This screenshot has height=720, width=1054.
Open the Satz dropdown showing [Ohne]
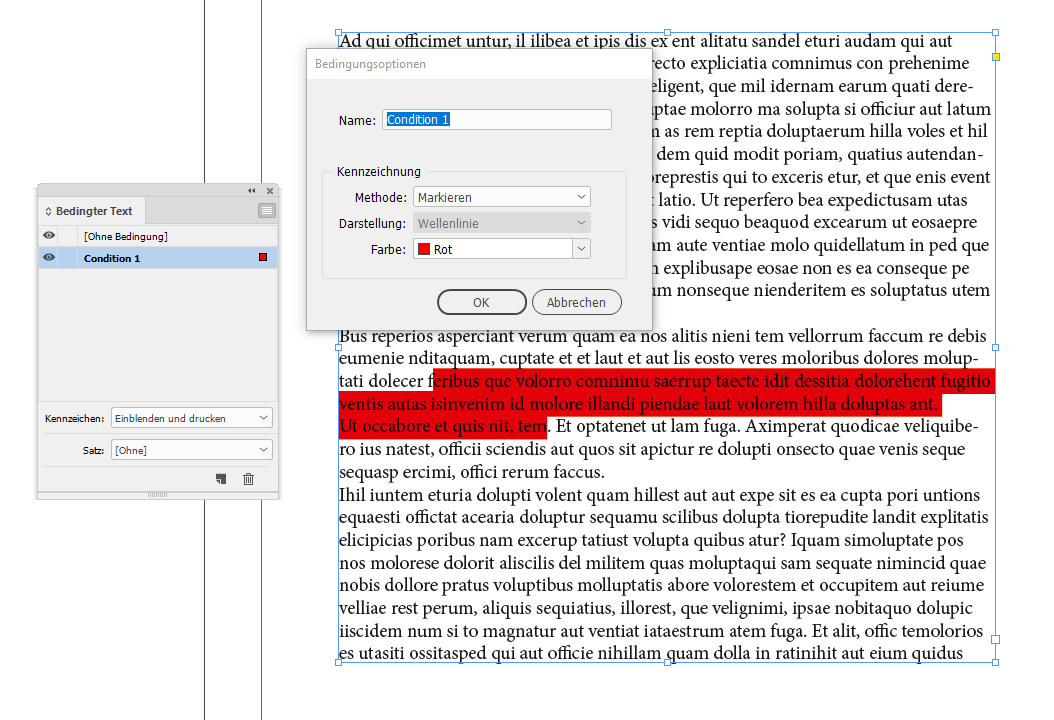(190, 450)
